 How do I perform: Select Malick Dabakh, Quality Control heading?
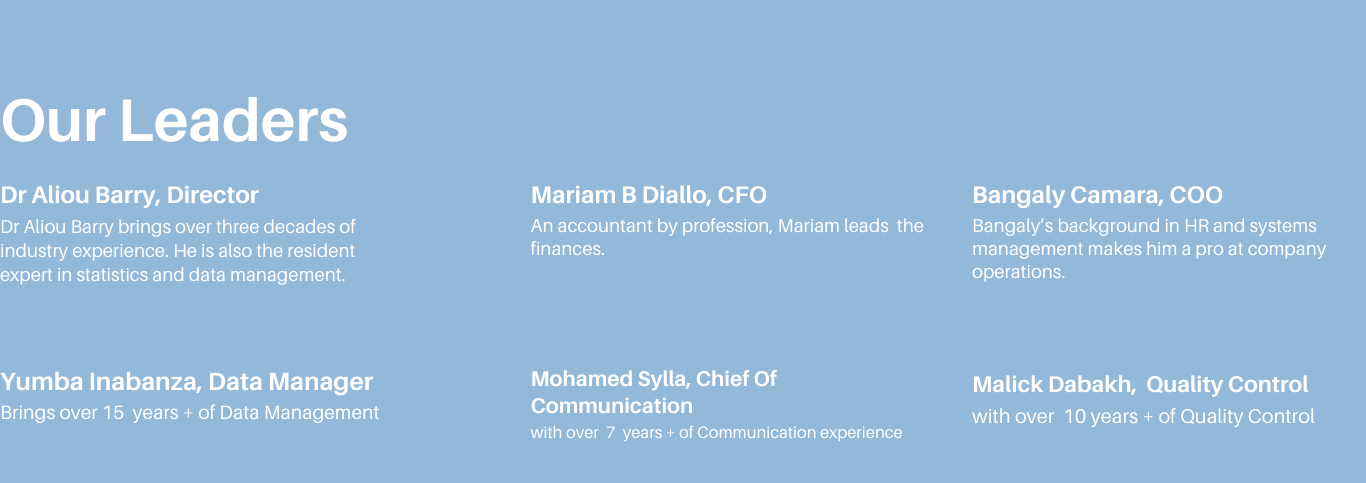tap(1140, 384)
